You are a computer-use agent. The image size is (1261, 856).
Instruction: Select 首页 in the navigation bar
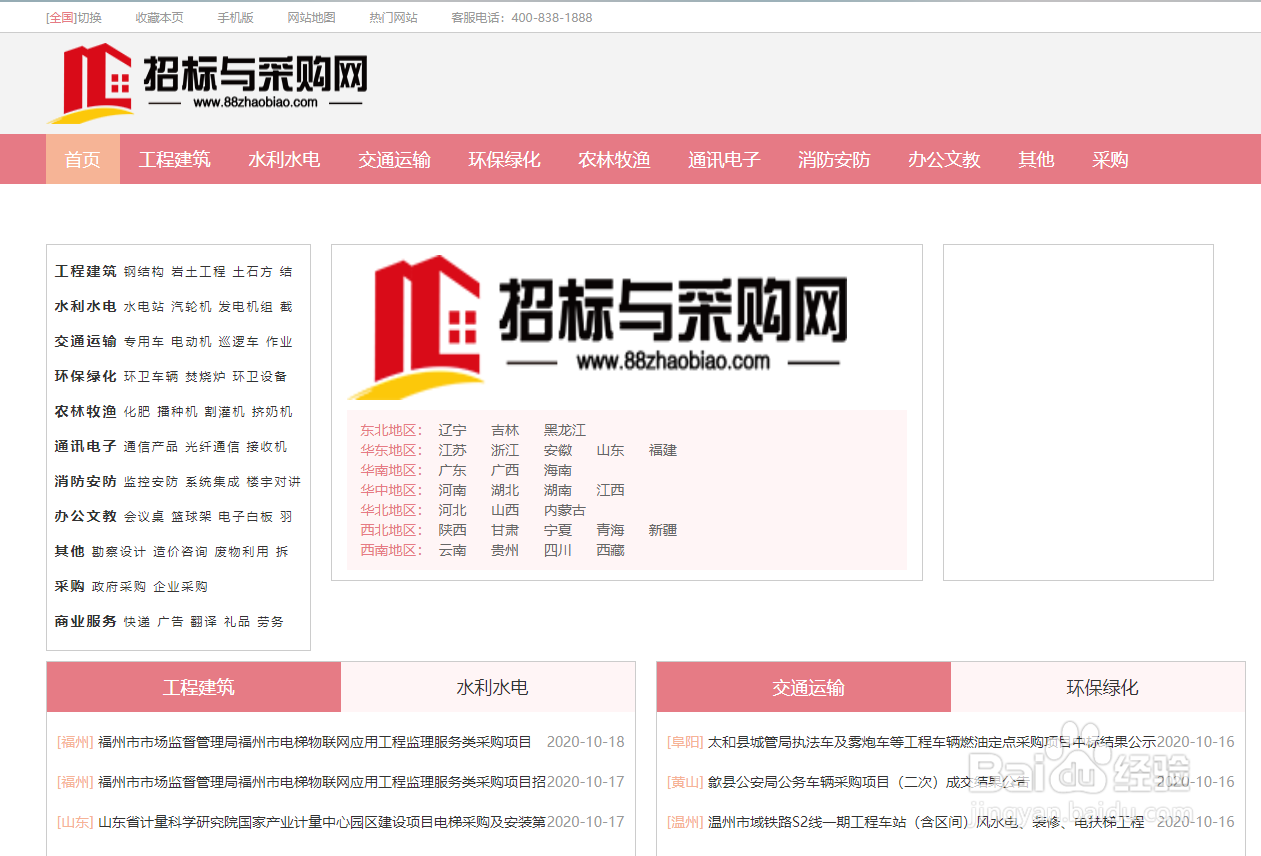point(83,159)
